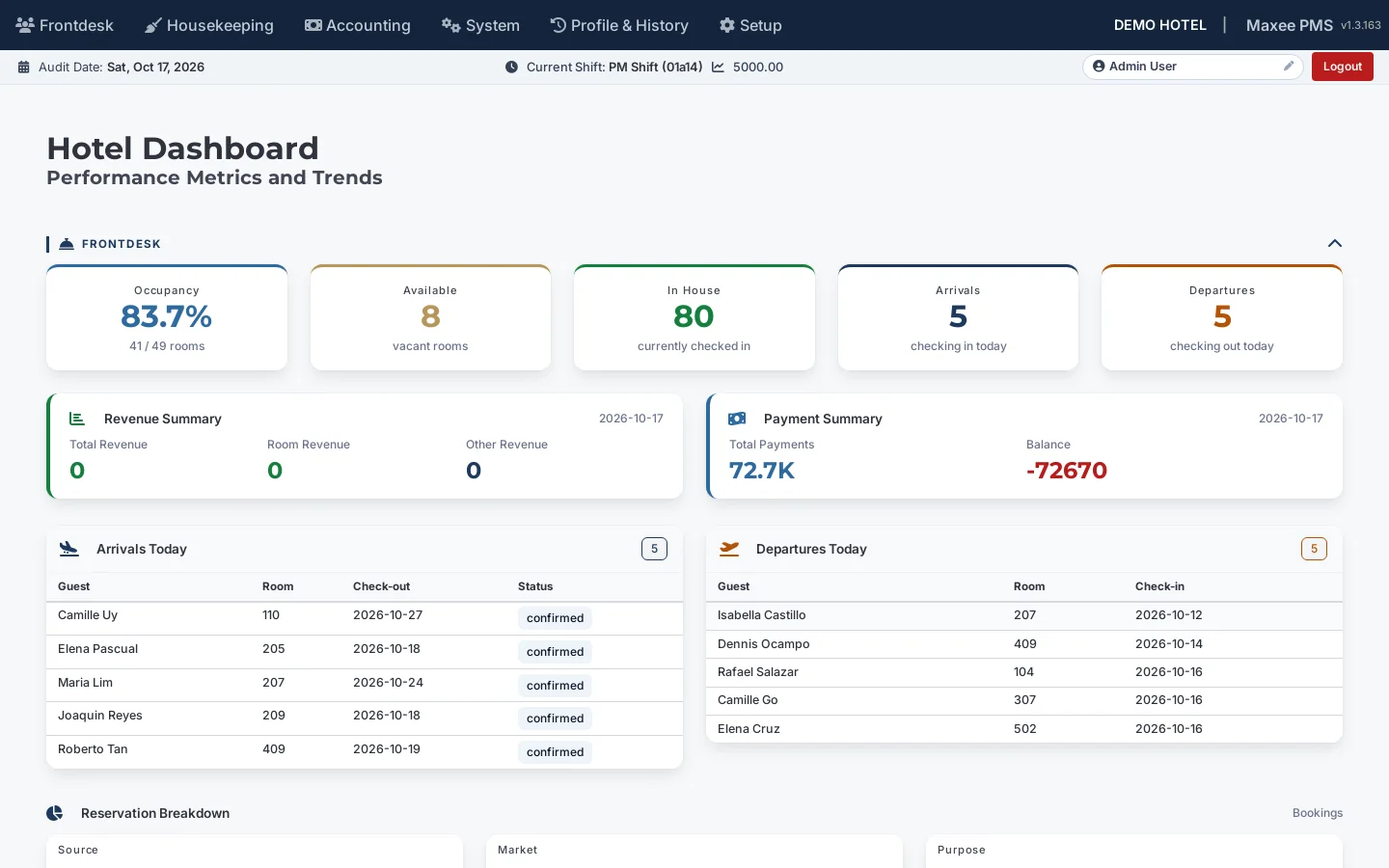
Task: Click check-in date 2026-10-12 for room 207
Action: tap(1169, 615)
